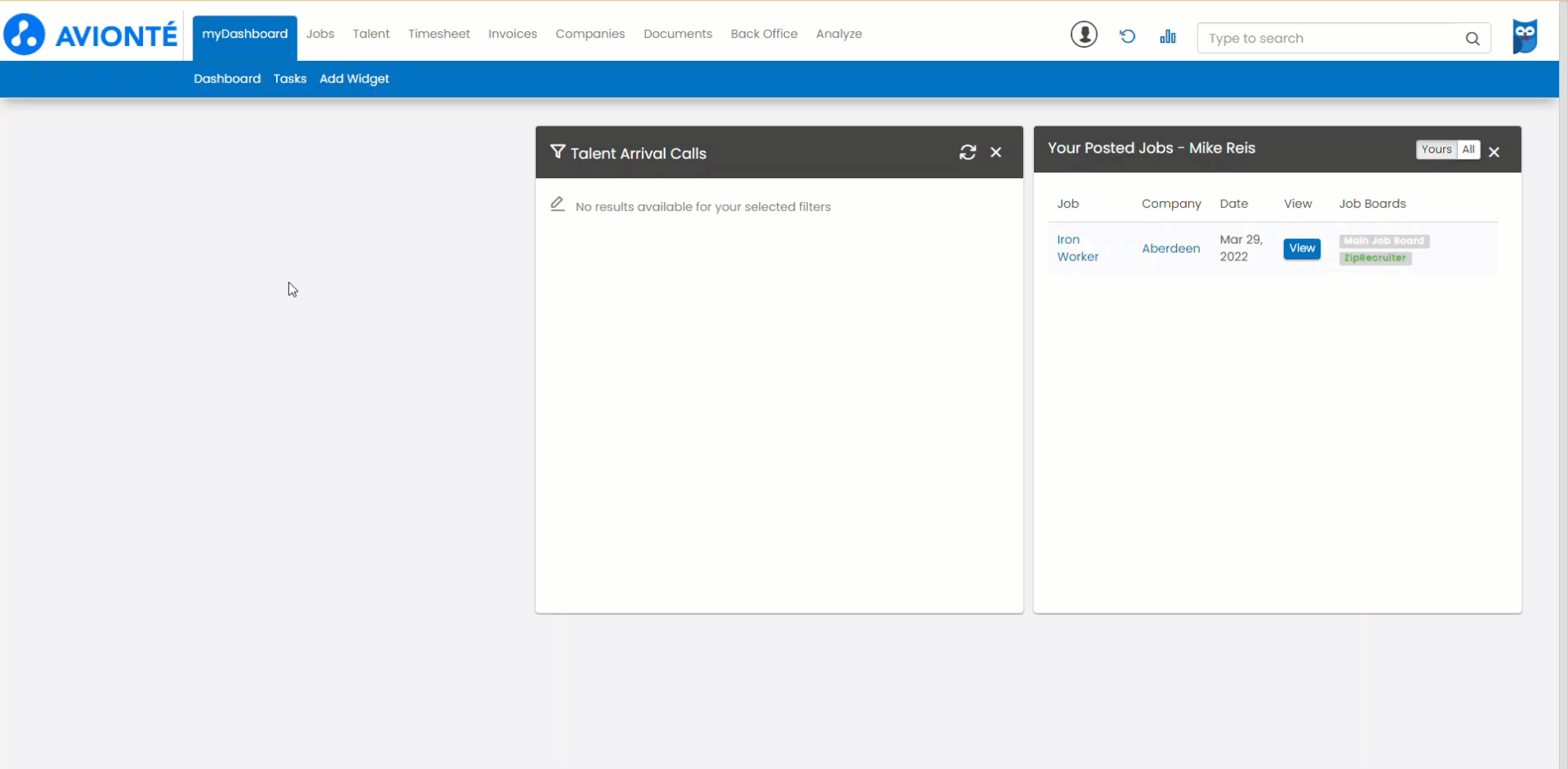Close the Your Posted Jobs widget
Viewport: 1568px width, 769px height.
tap(1494, 152)
